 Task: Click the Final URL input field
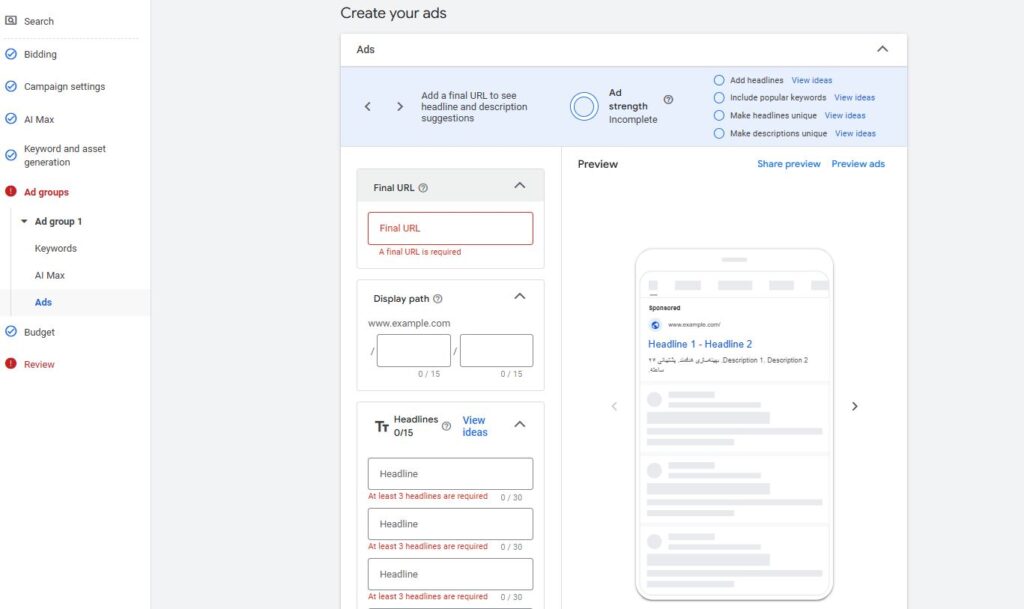point(450,228)
